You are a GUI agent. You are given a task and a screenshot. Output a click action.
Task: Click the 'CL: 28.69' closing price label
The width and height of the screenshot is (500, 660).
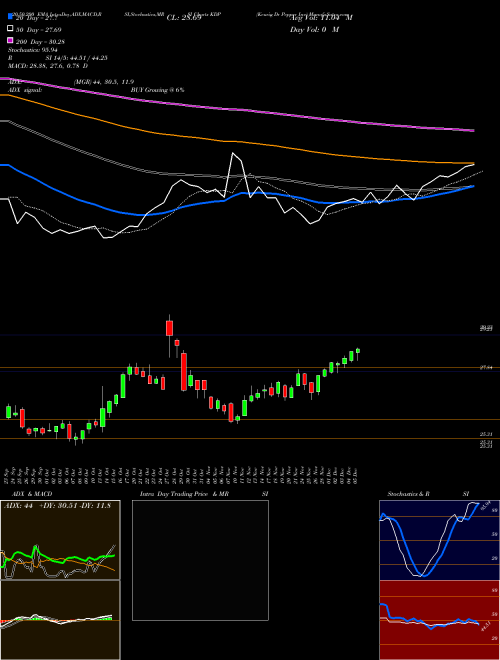pos(184,18)
